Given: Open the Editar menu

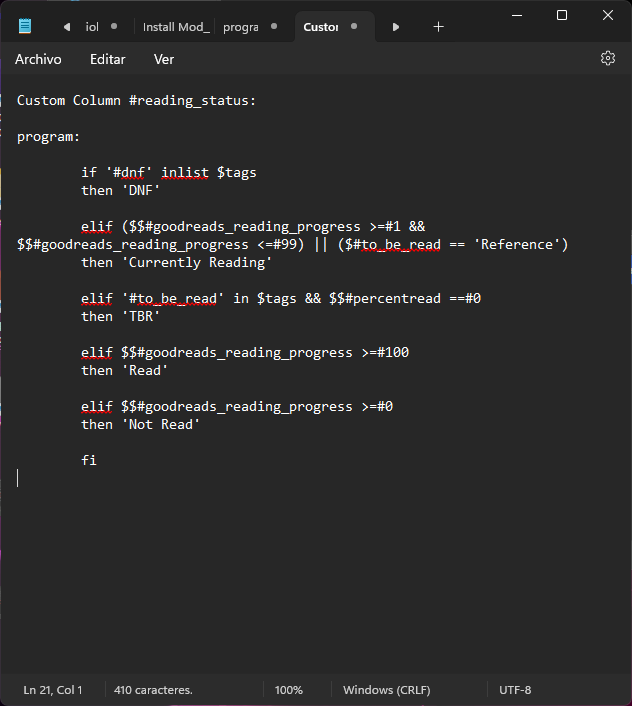Looking at the screenshot, I should (108, 59).
